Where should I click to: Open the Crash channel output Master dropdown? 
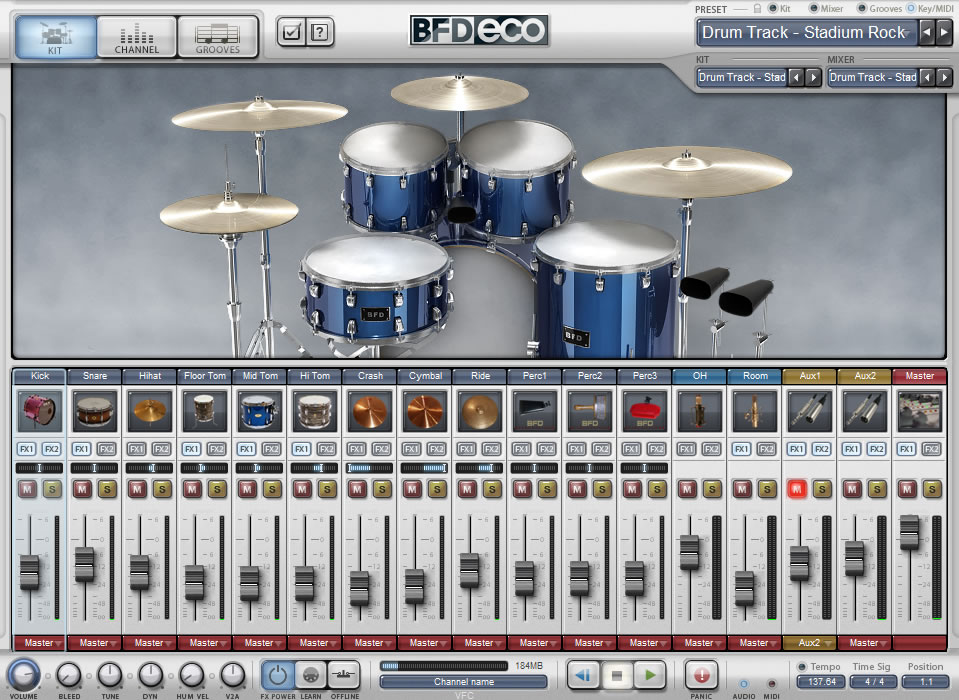pos(370,643)
